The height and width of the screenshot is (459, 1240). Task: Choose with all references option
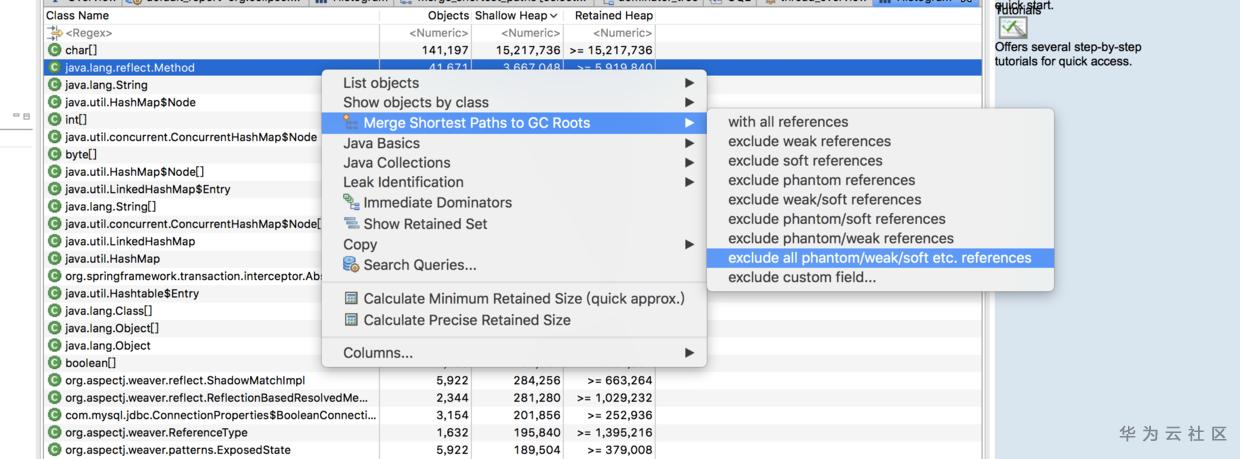(788, 122)
